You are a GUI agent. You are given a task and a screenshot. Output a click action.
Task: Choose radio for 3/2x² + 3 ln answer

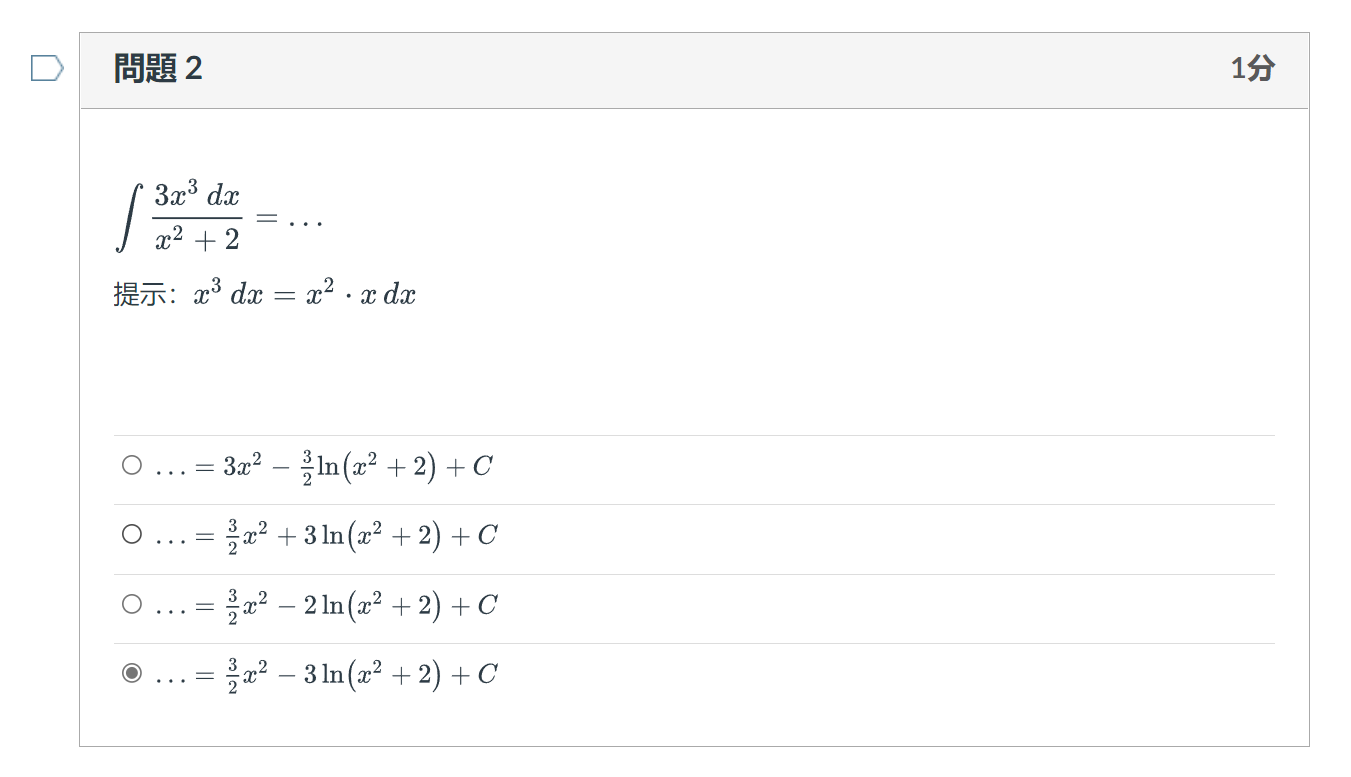132,534
